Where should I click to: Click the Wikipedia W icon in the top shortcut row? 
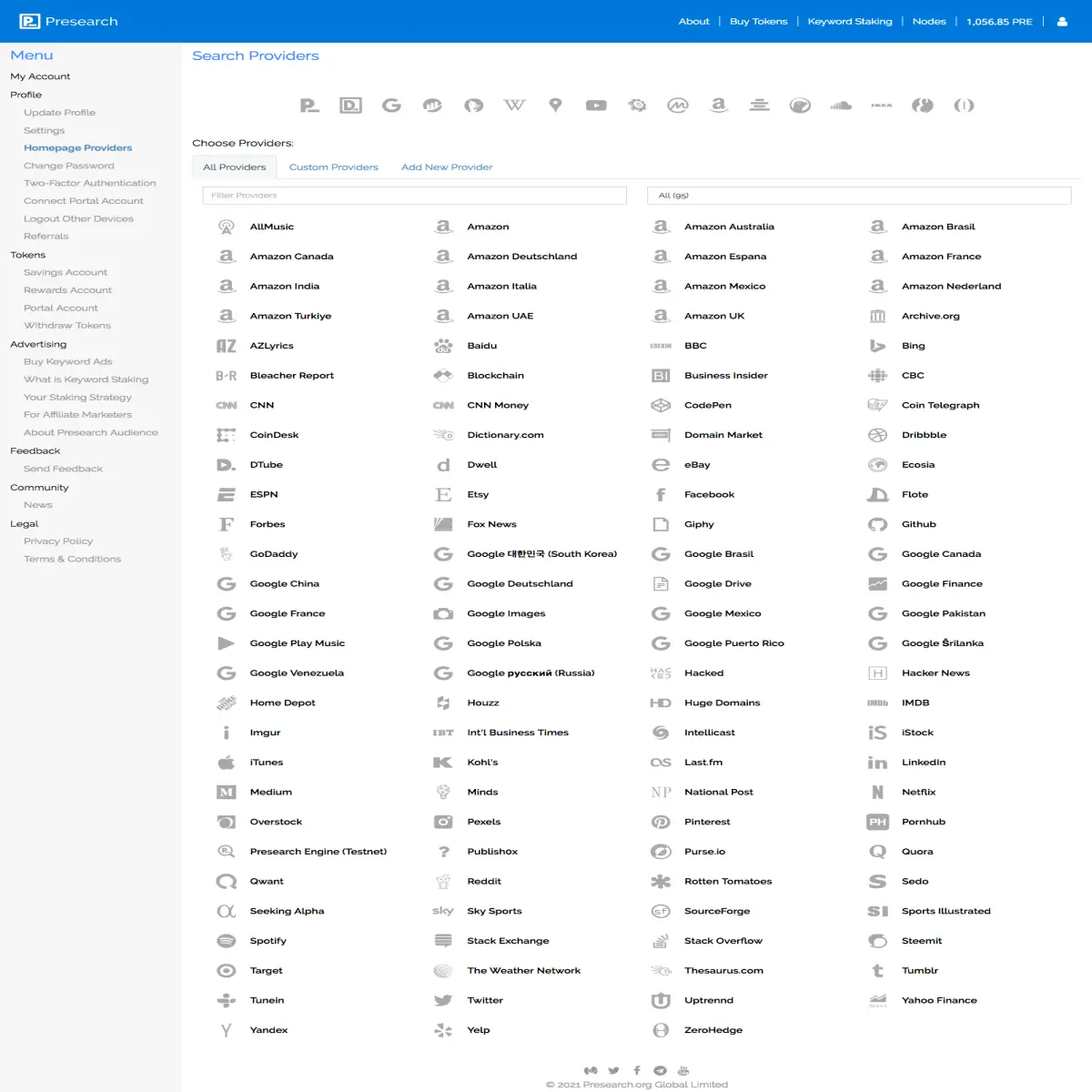[x=514, y=106]
